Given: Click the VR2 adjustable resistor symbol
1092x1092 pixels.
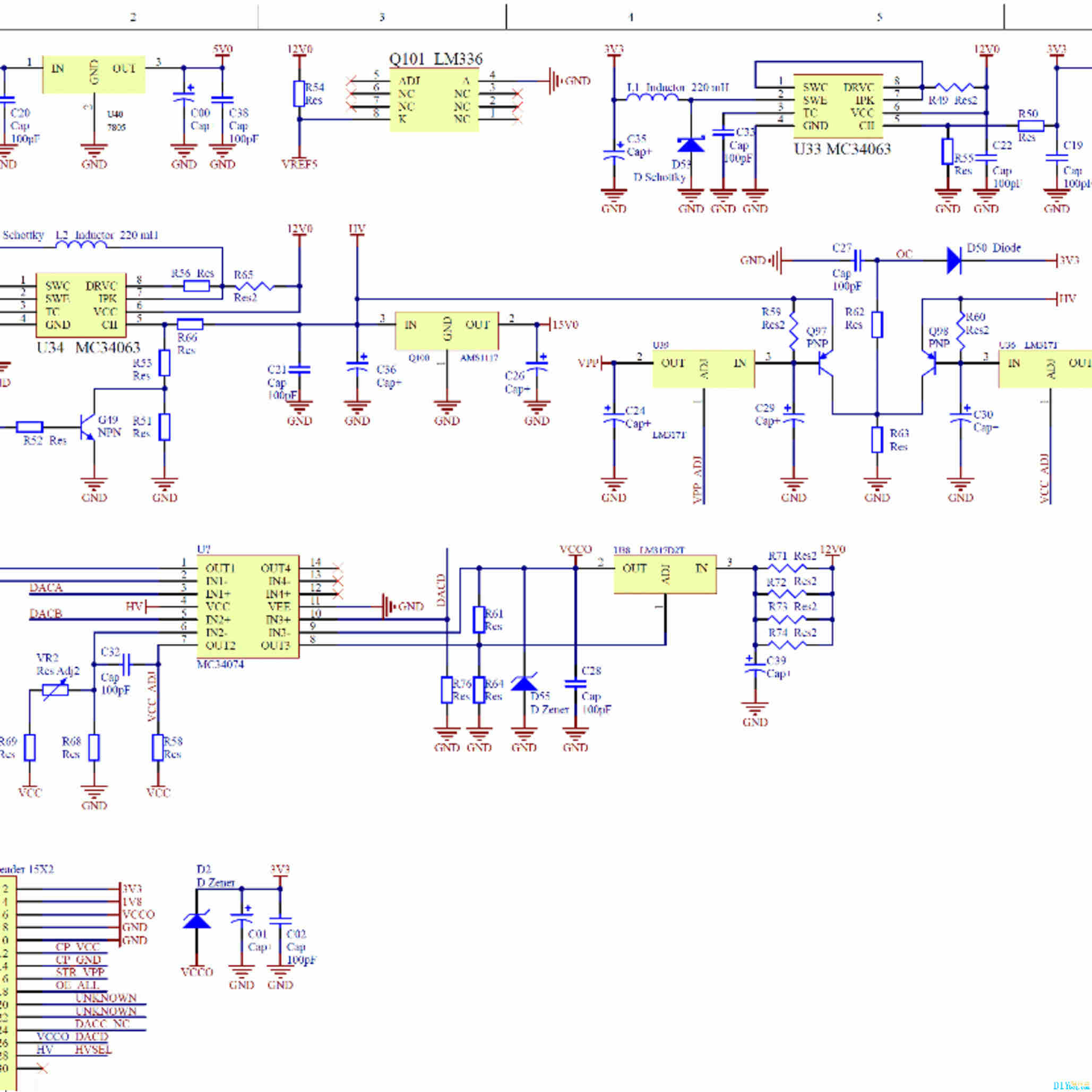Looking at the screenshot, I should (x=55, y=690).
